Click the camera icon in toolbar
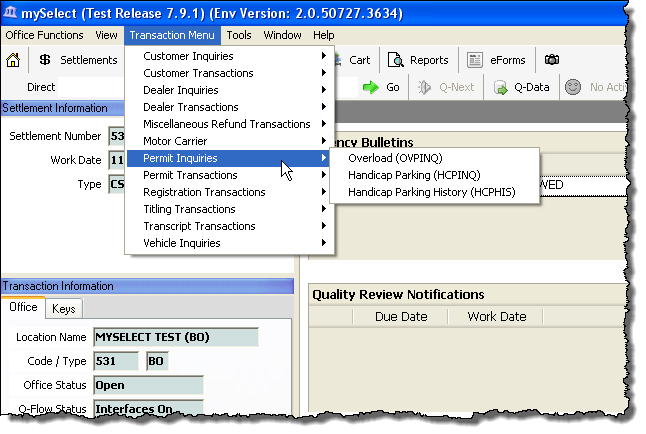The height and width of the screenshot is (434, 646). [x=552, y=60]
